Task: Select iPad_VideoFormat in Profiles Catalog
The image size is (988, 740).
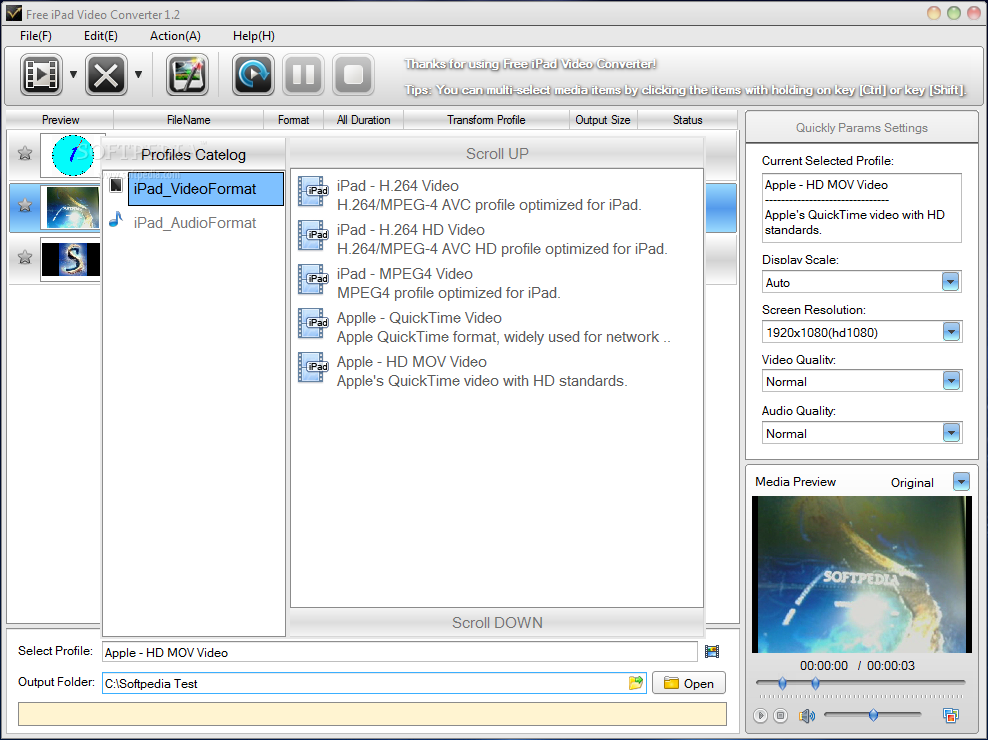Action: (x=205, y=189)
